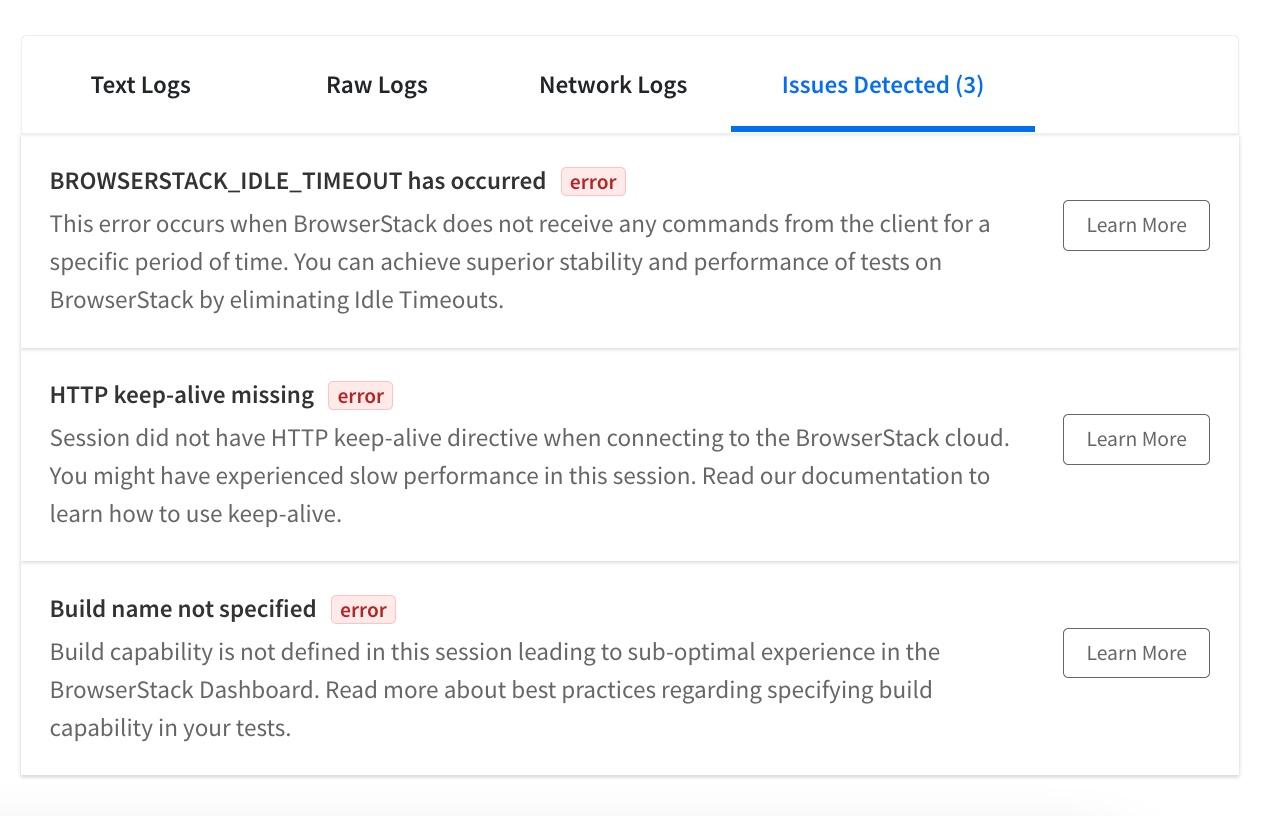The width and height of the screenshot is (1276, 816).
Task: Select the Issues Detected (3) tab
Action: click(x=881, y=85)
